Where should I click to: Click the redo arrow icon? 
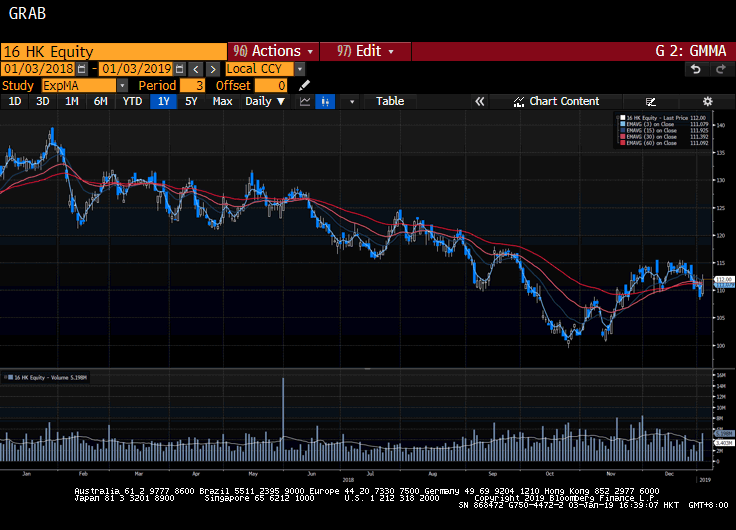721,69
